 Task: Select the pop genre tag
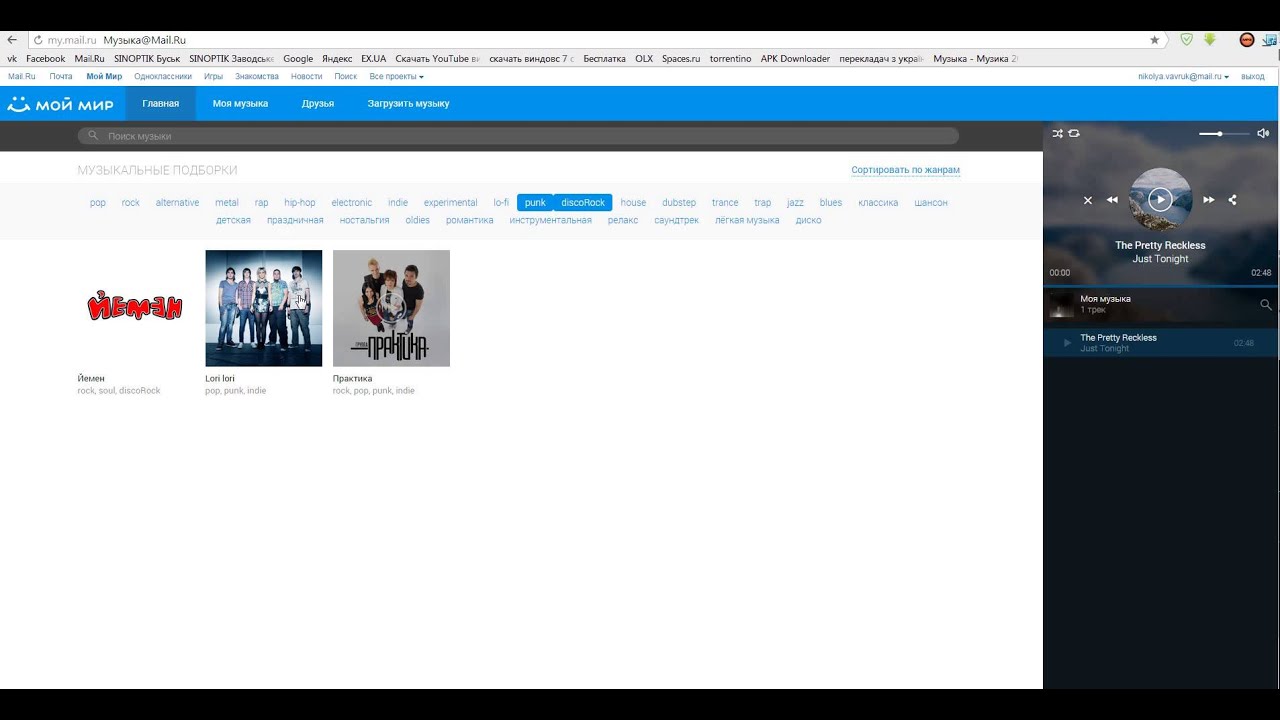click(x=98, y=203)
